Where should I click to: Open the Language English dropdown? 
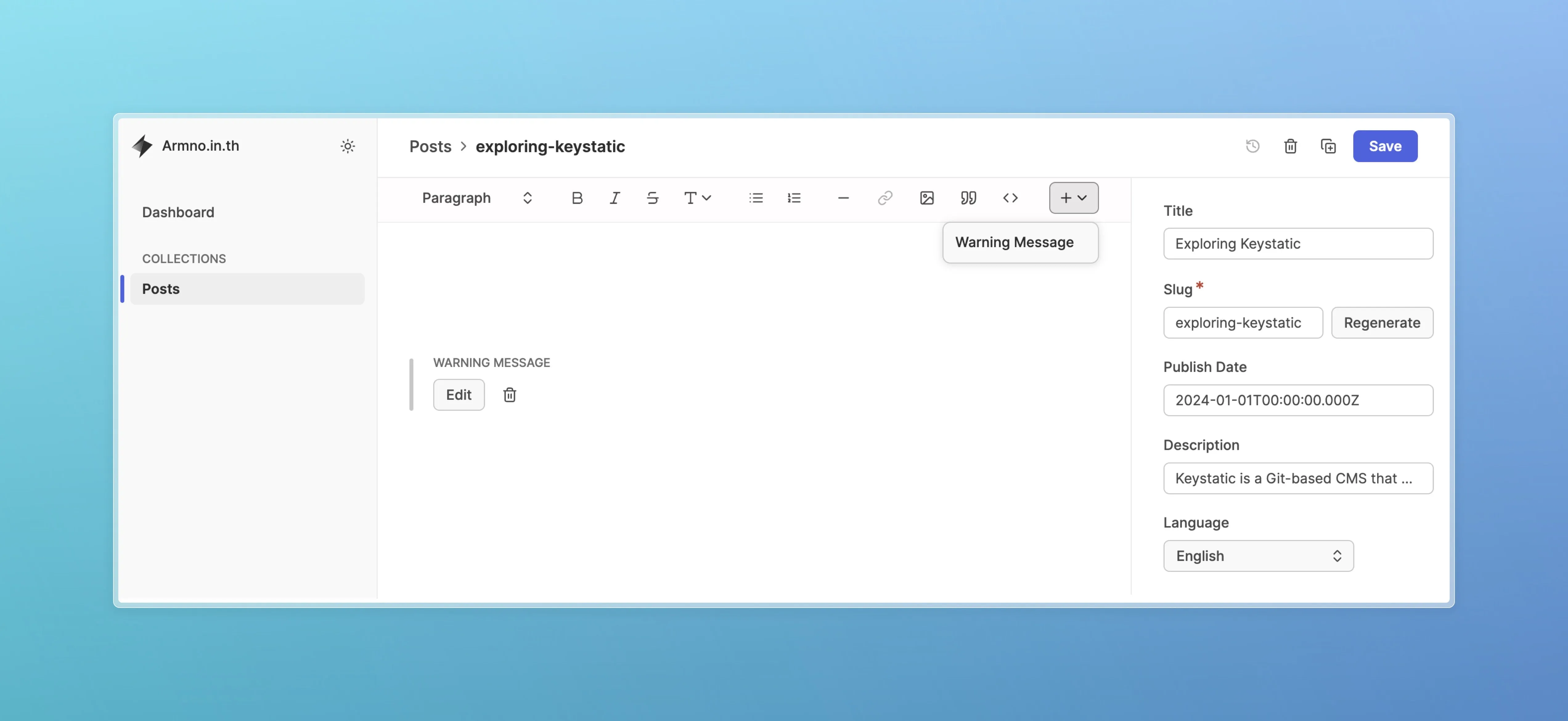coord(1258,556)
